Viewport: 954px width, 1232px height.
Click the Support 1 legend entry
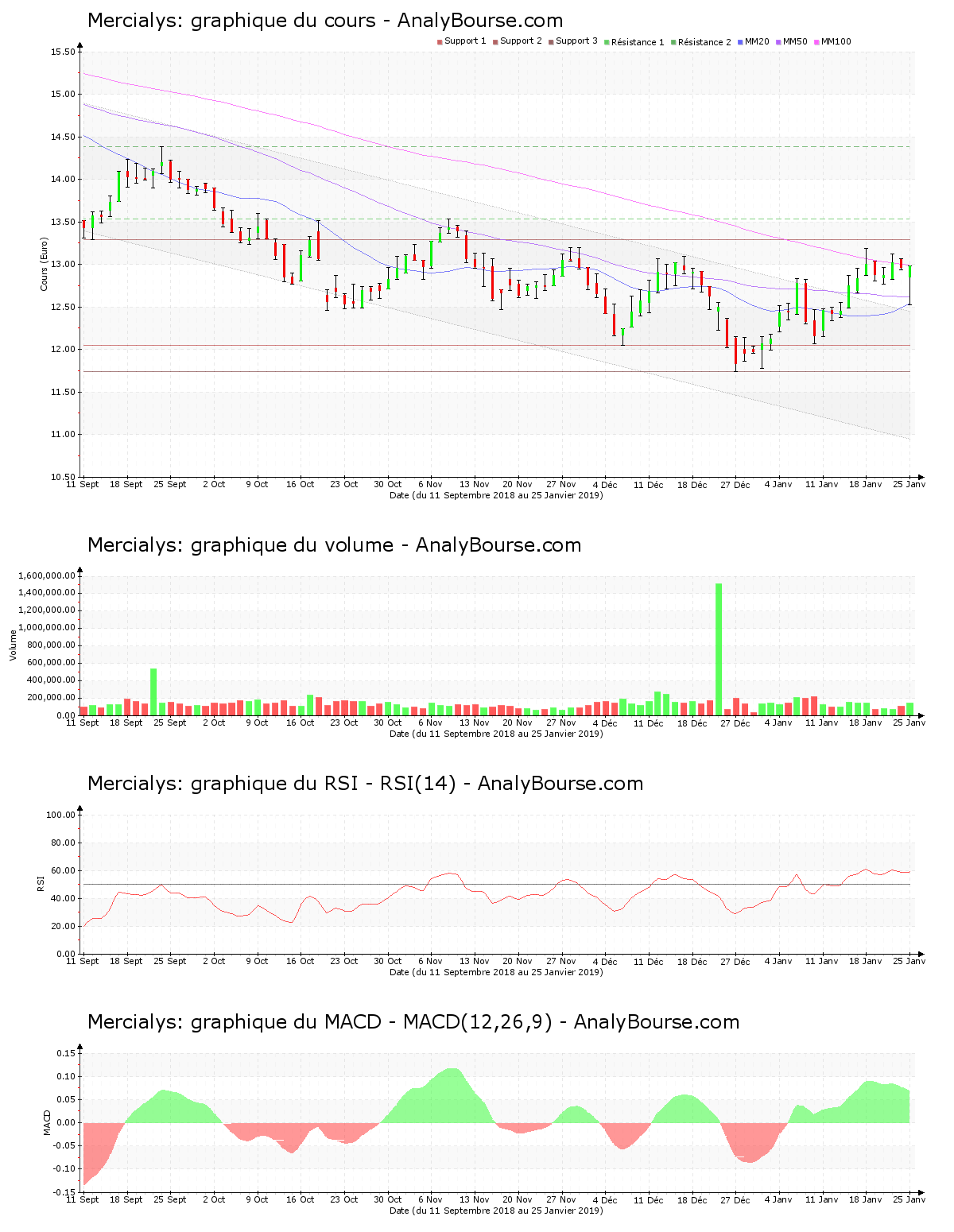tap(461, 41)
